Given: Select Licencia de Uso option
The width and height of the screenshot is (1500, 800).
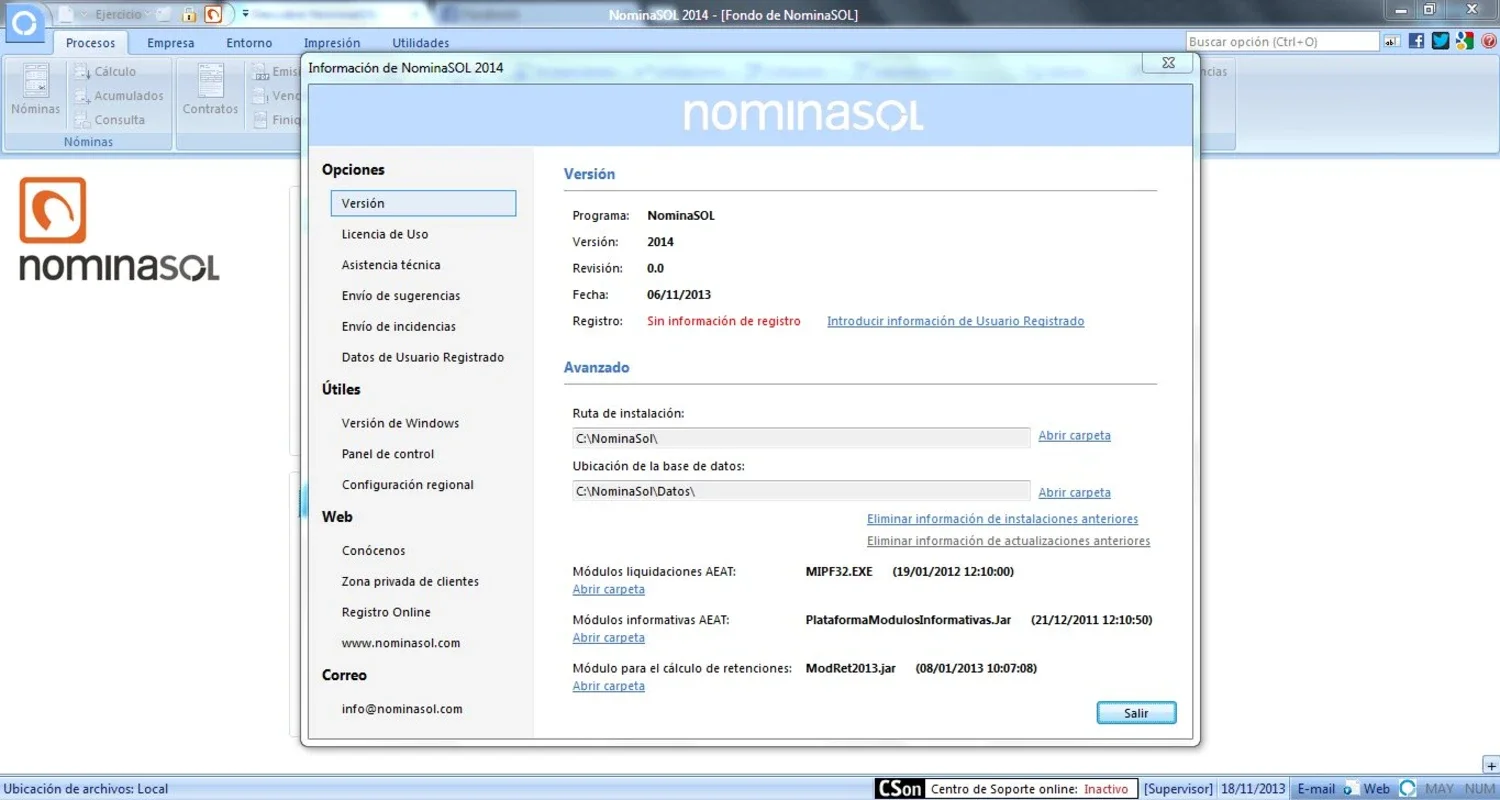Looking at the screenshot, I should 385,234.
